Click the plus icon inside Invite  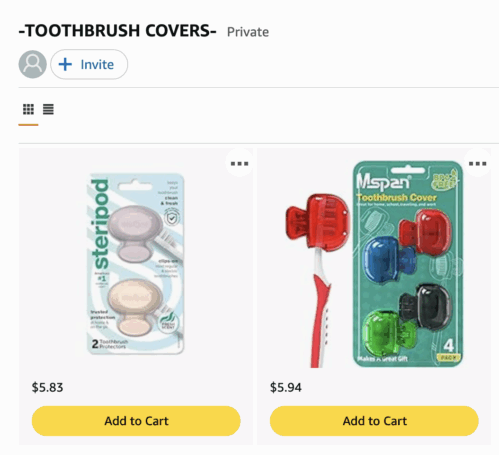click(65, 64)
